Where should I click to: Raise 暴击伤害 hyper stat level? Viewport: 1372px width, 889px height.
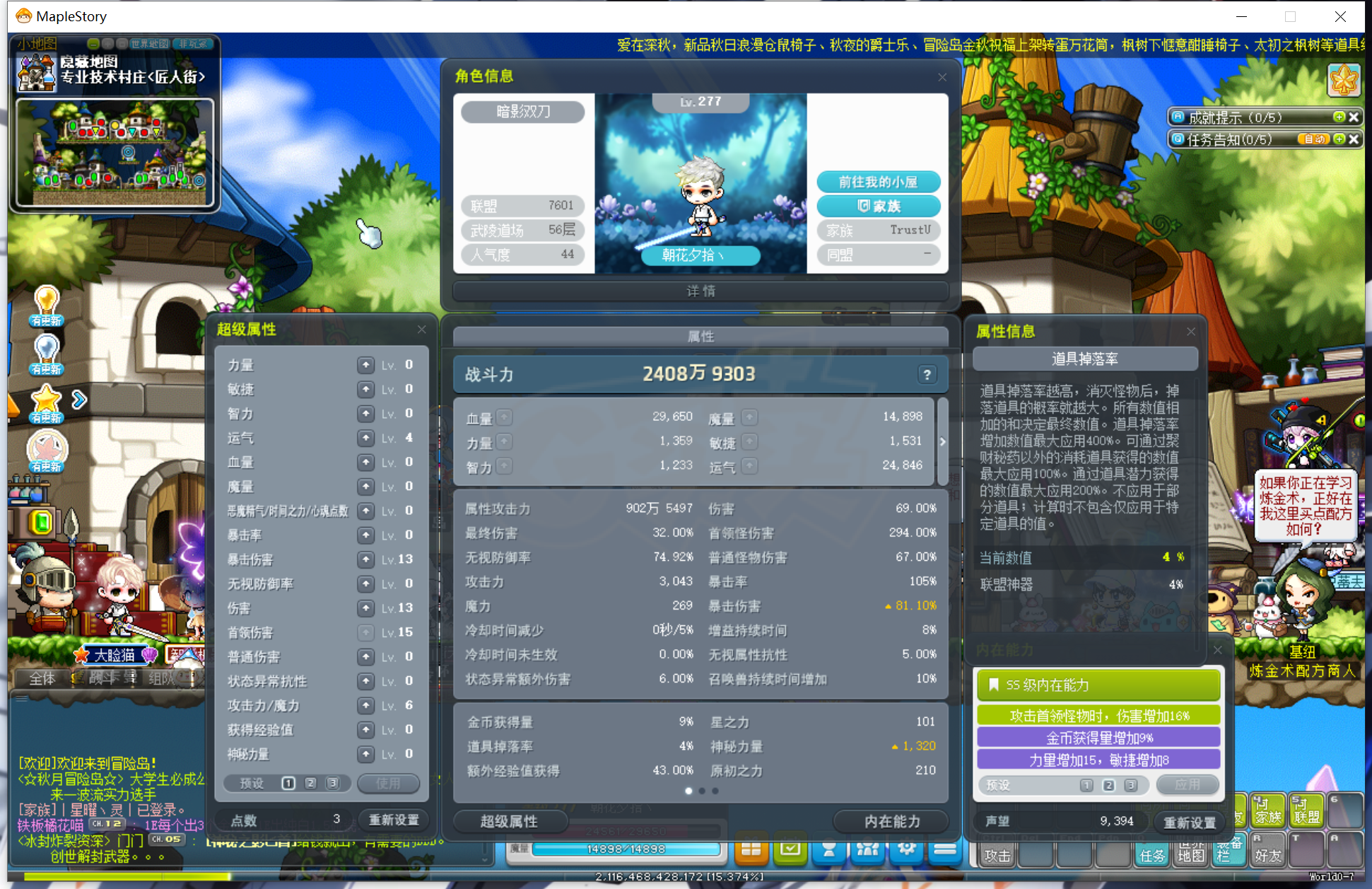click(365, 559)
